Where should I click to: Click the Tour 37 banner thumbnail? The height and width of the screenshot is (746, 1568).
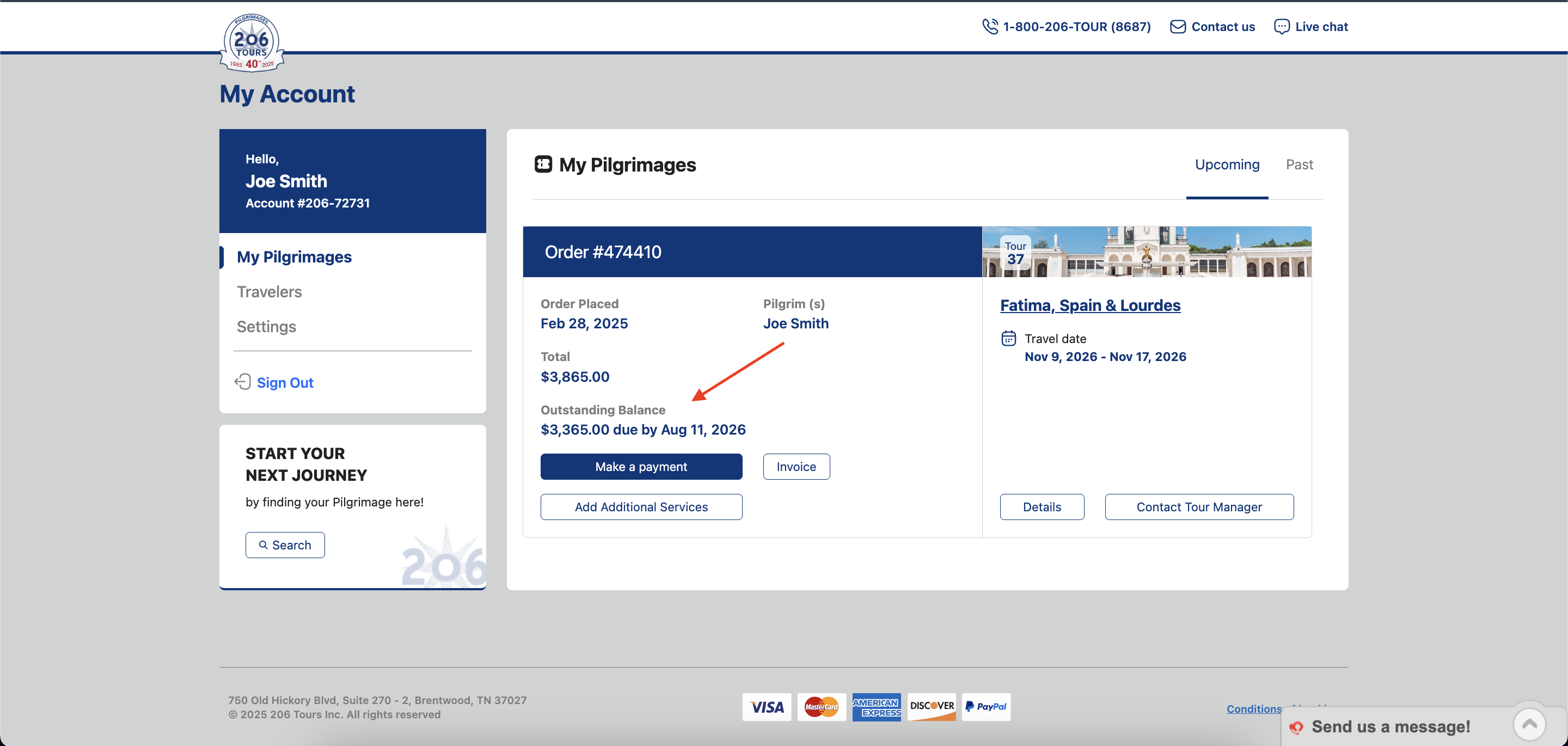(1146, 252)
